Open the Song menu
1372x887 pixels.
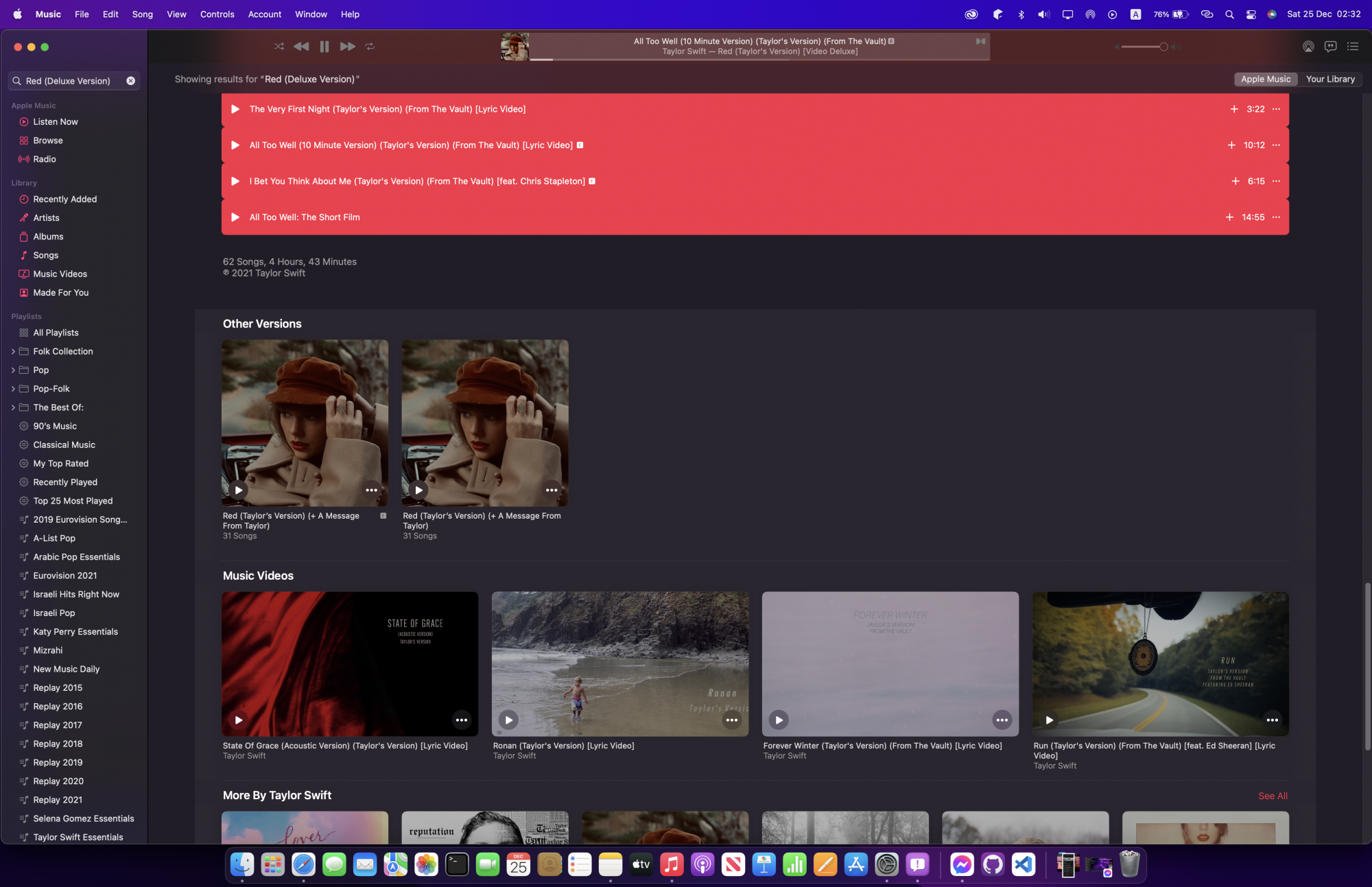[142, 14]
